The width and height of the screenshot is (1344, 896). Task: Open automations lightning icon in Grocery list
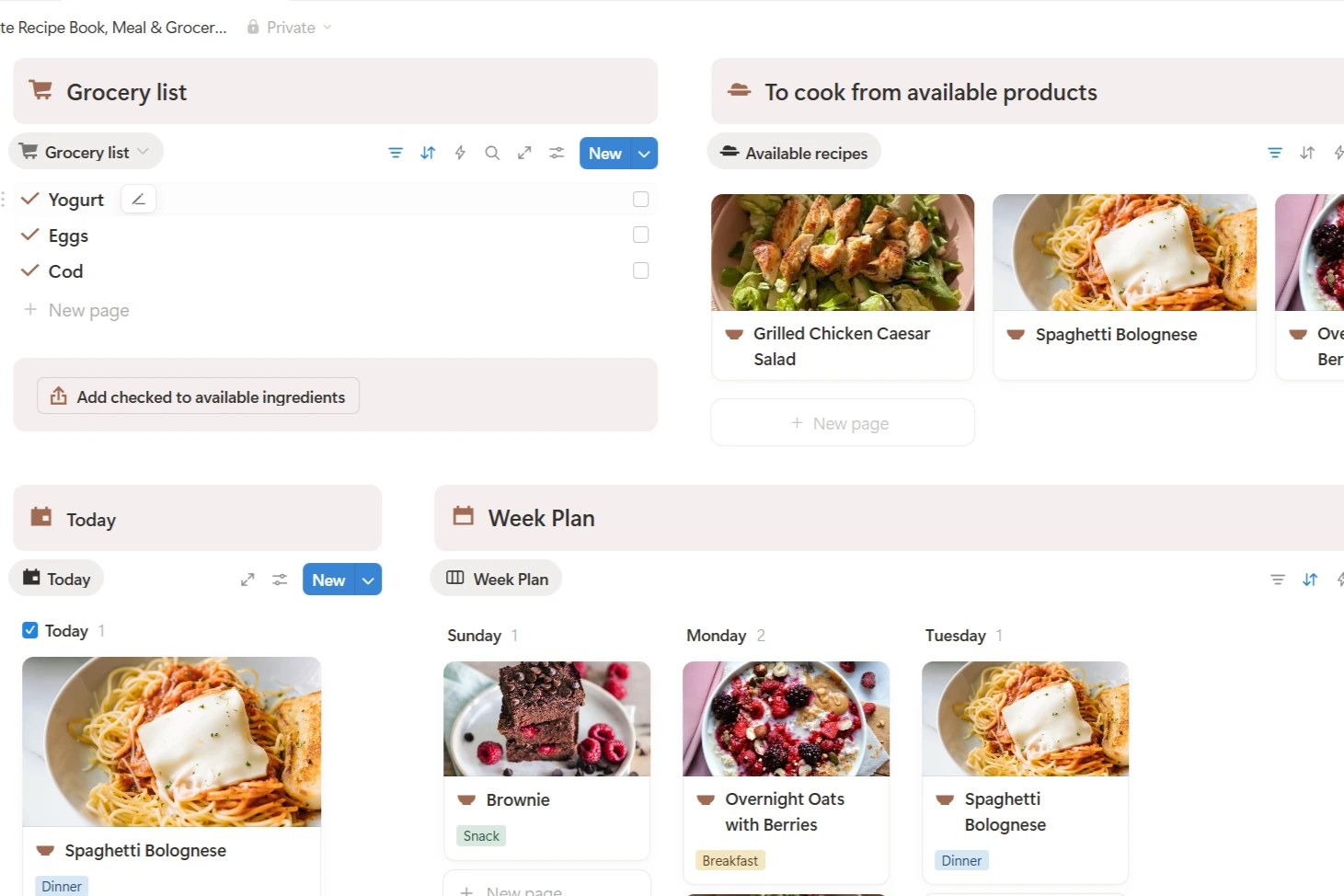click(x=460, y=153)
